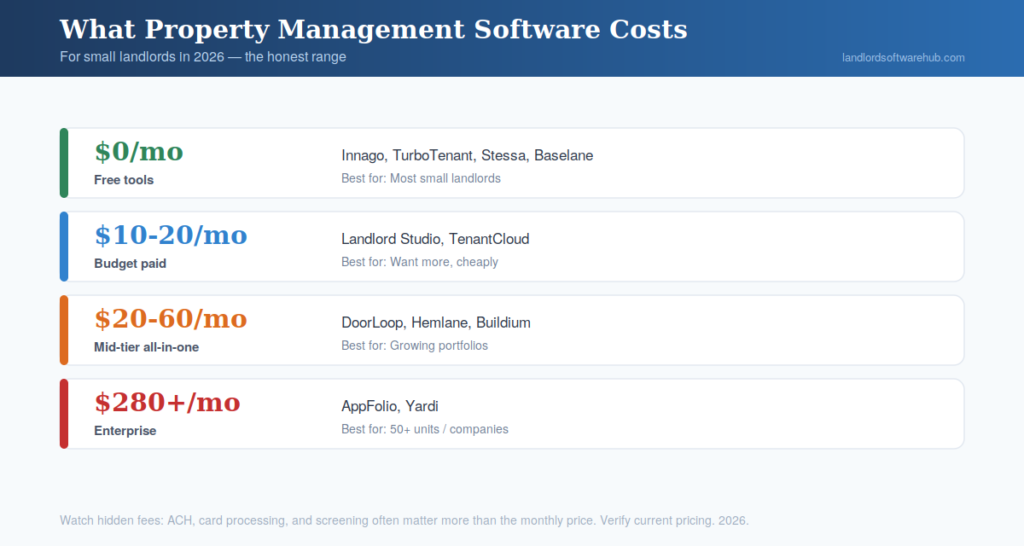Click the 'Enterprise' label
Viewport: 1024px width, 546px height.
click(x=125, y=430)
